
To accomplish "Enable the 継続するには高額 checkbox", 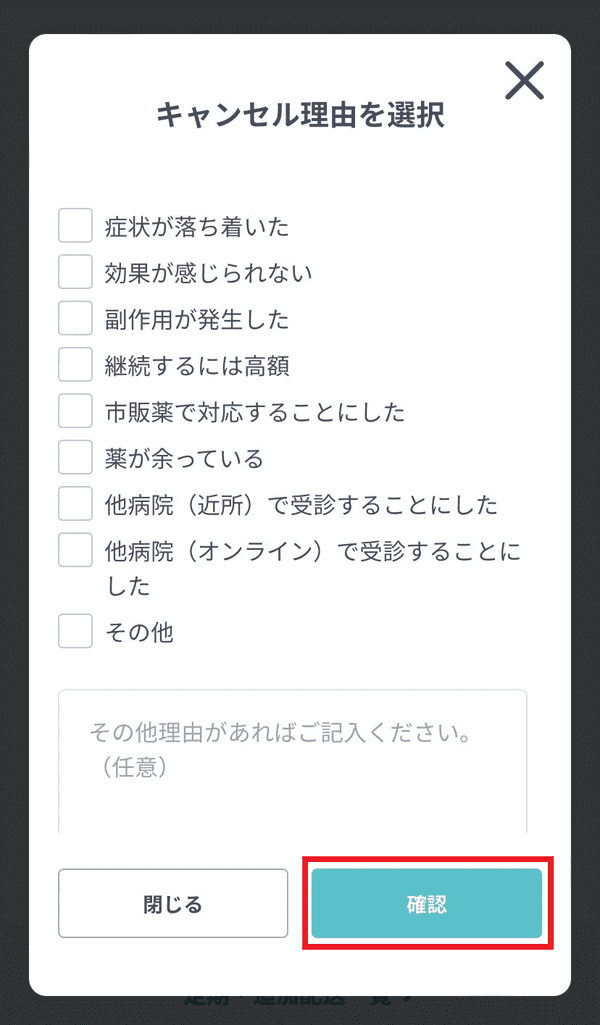I will click(75, 364).
